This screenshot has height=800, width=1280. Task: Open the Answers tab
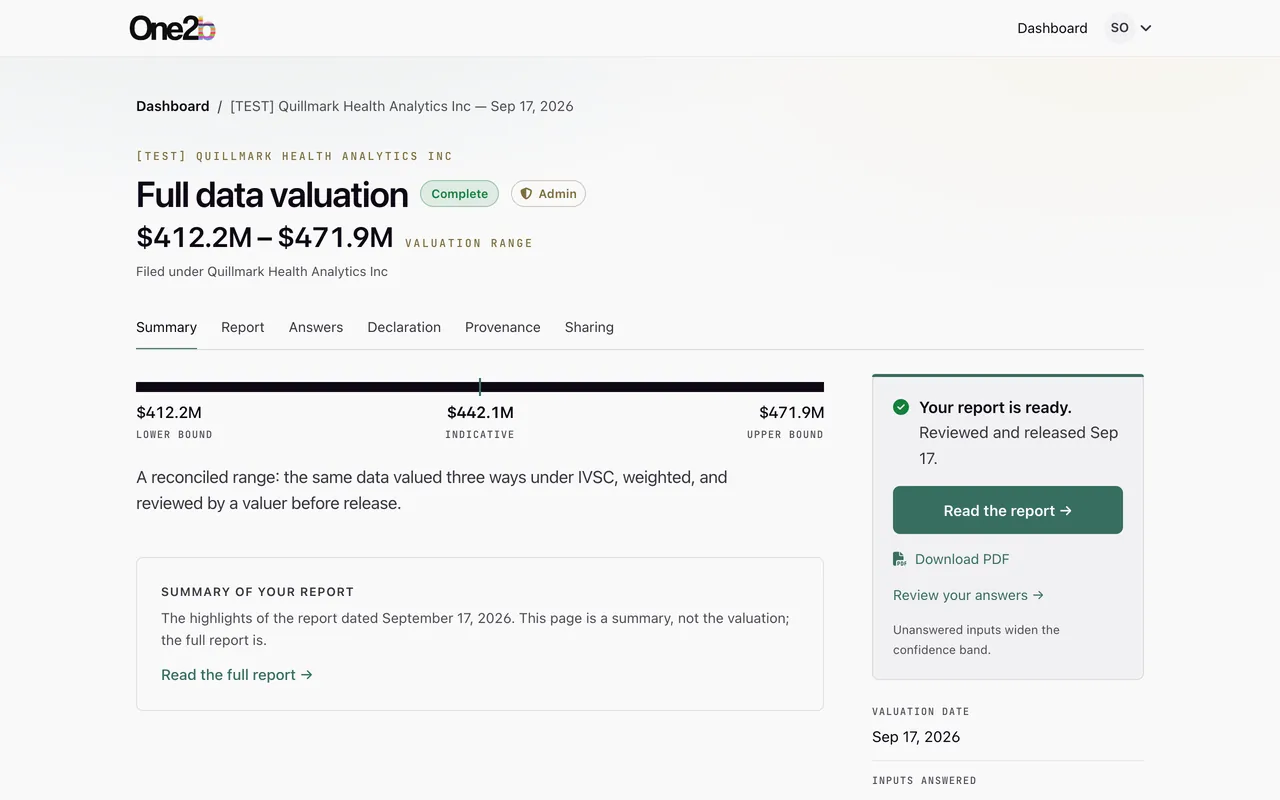click(316, 327)
